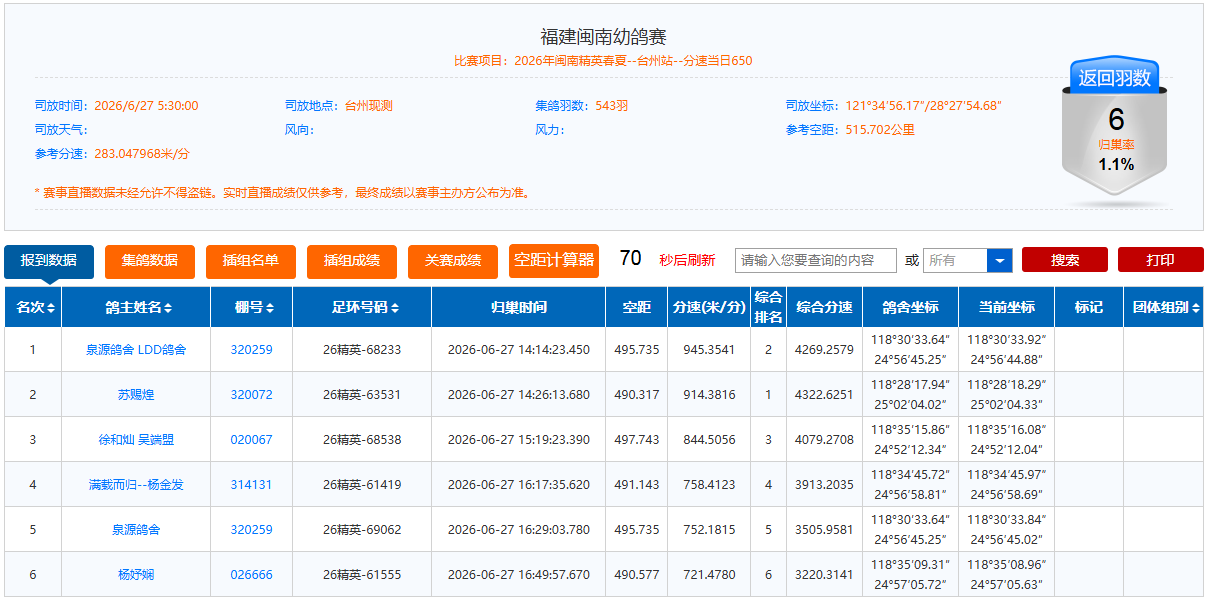Expand the 所有 filter dropdown

(968, 260)
